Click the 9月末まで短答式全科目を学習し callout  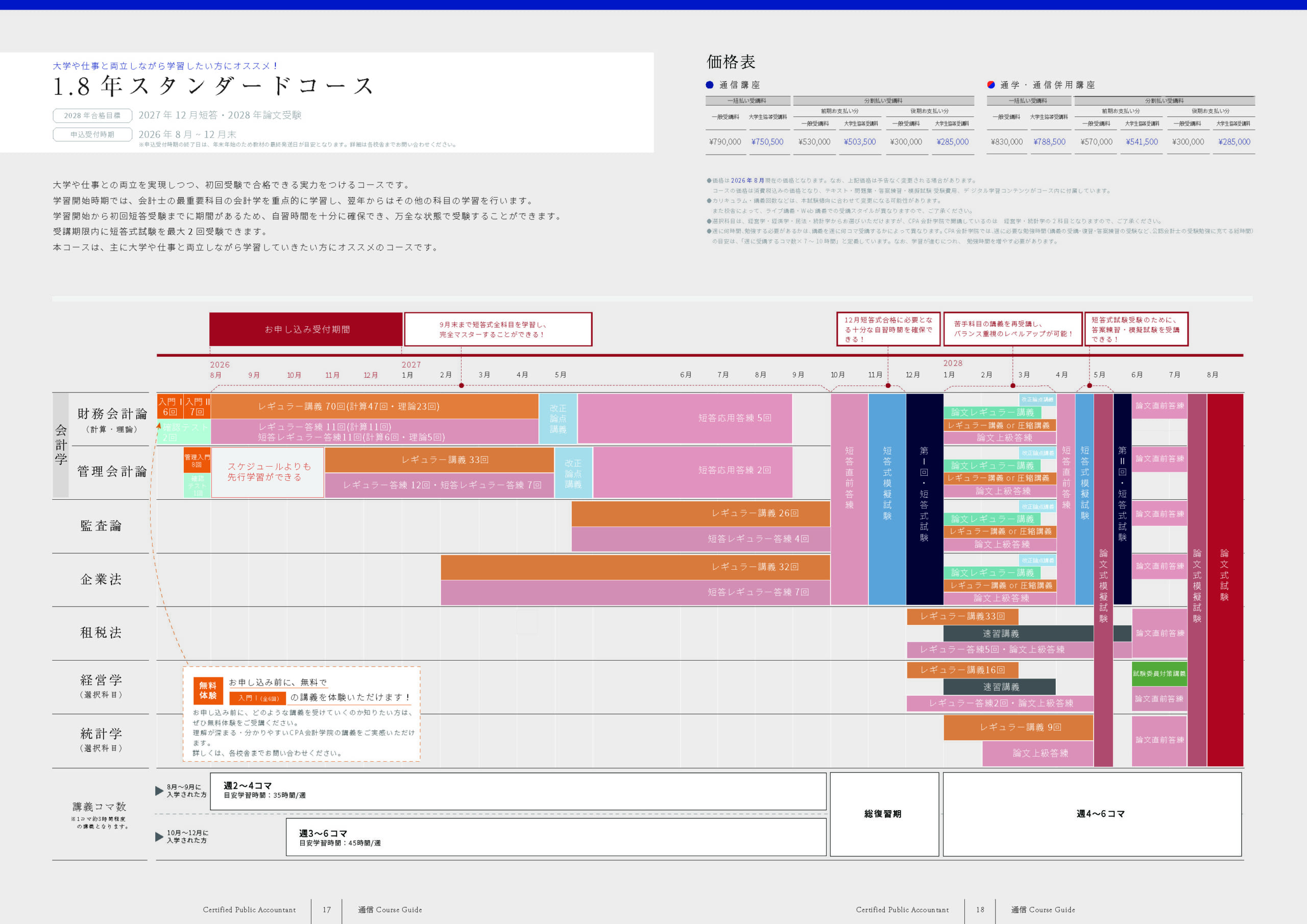(x=498, y=329)
